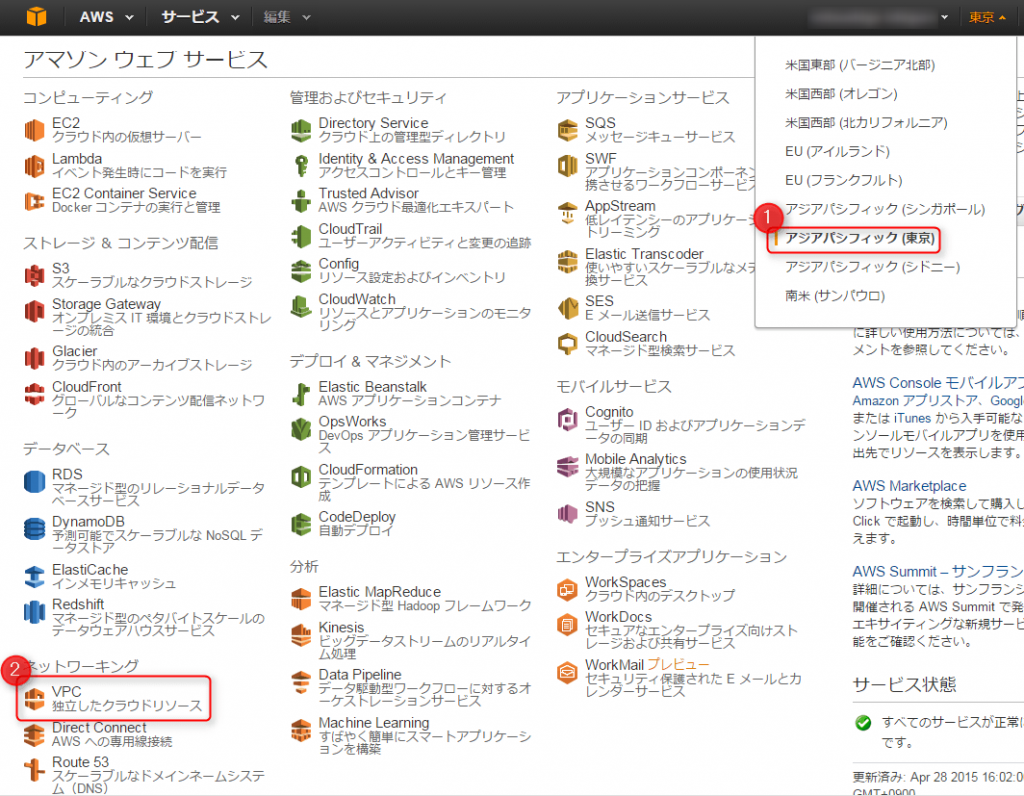Open the Glacier icon
Image resolution: width=1024 pixels, height=796 pixels.
pos(34,358)
